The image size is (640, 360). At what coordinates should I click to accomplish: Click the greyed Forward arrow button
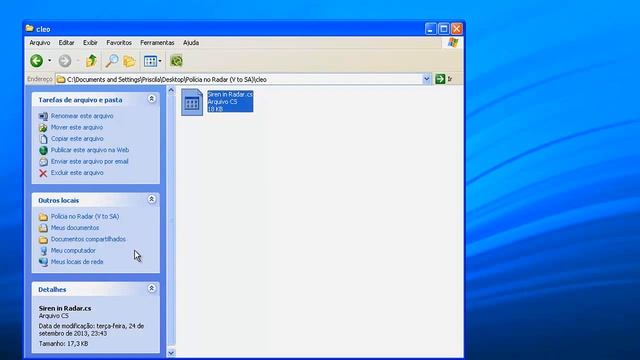(64, 61)
